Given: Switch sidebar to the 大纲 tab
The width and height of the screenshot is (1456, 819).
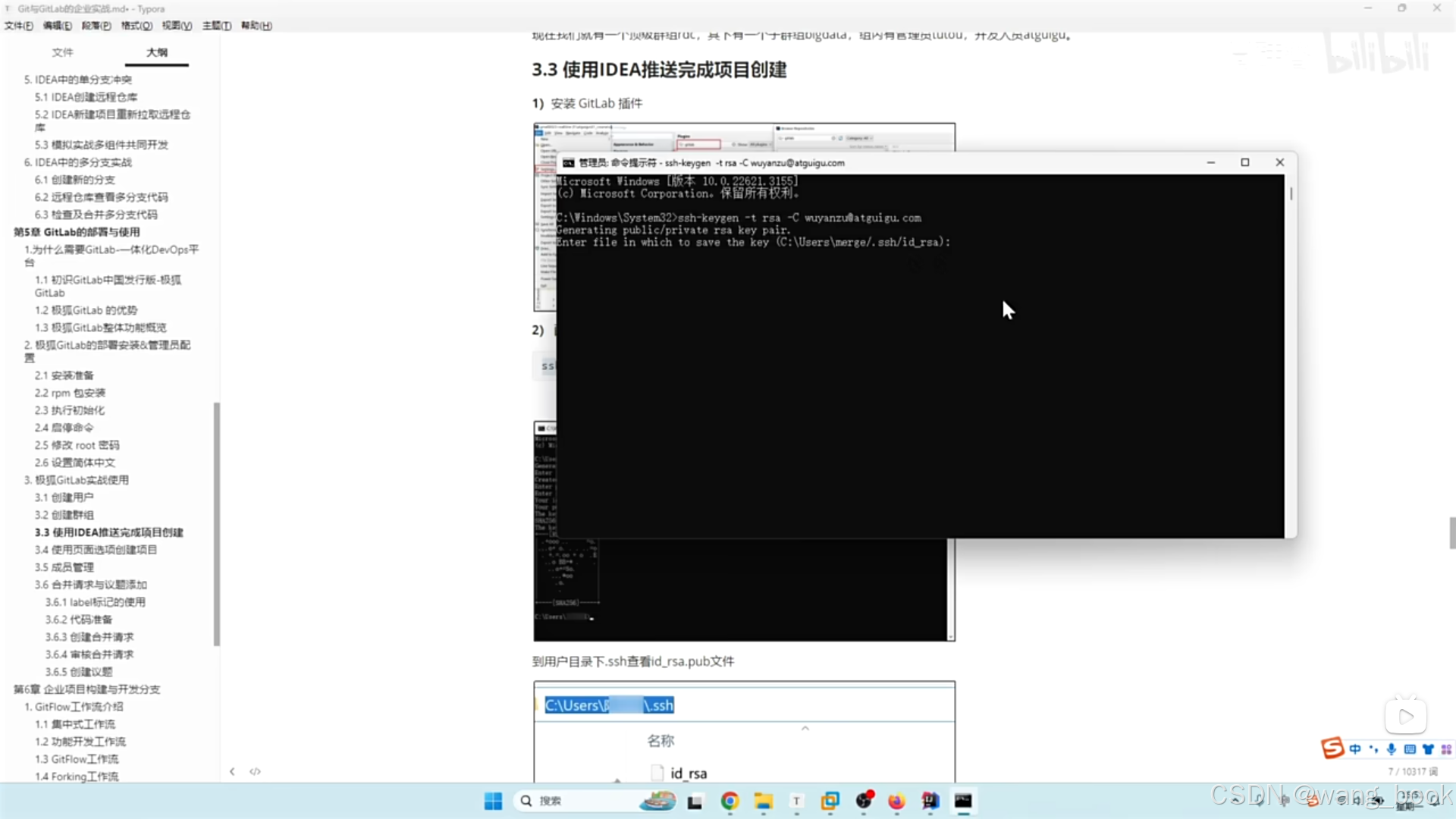Looking at the screenshot, I should pos(157,52).
